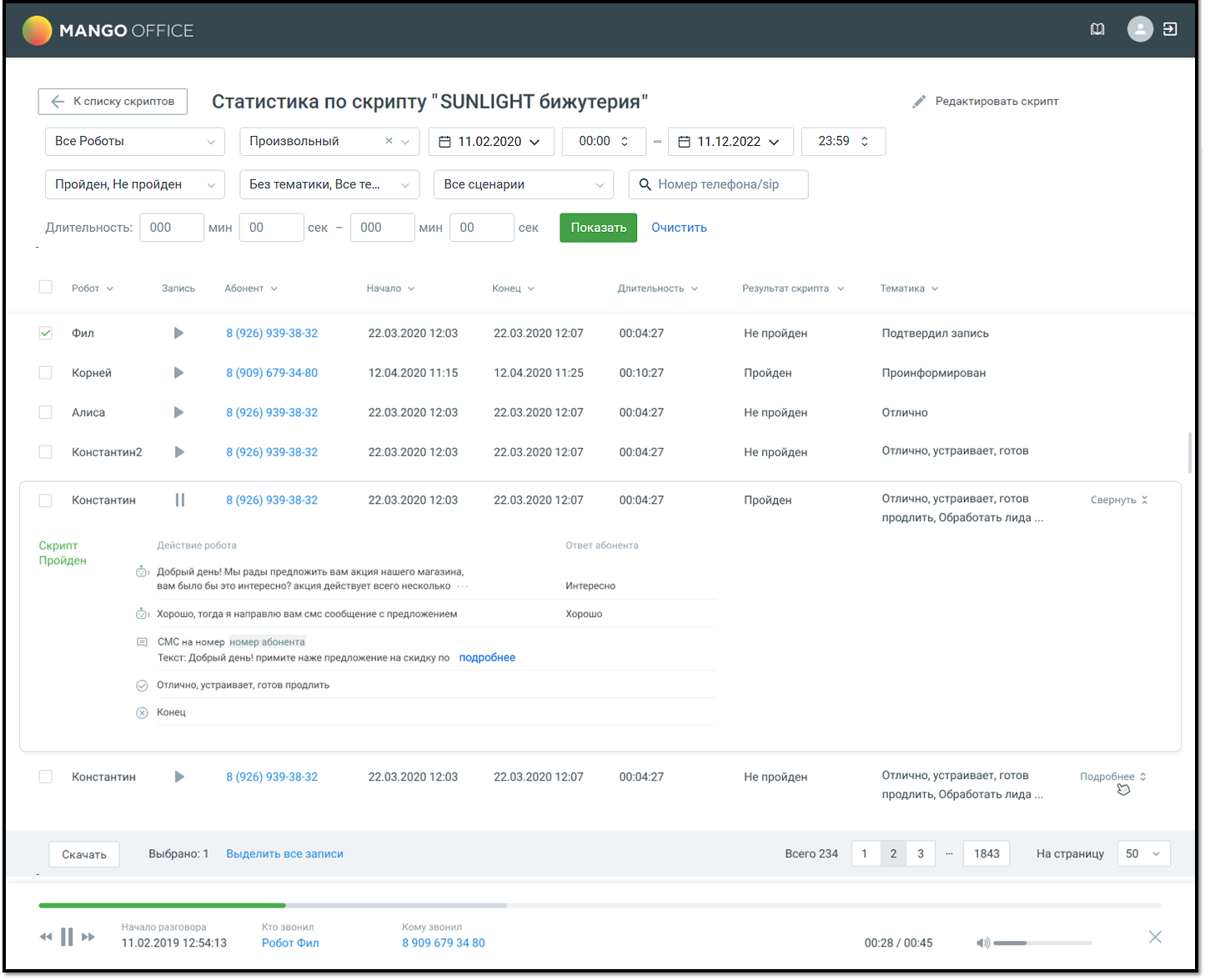Image resolution: width=1210 pixels, height=980 pixels.
Task: Toggle the select-all checkbox in table header
Action: pos(46,287)
